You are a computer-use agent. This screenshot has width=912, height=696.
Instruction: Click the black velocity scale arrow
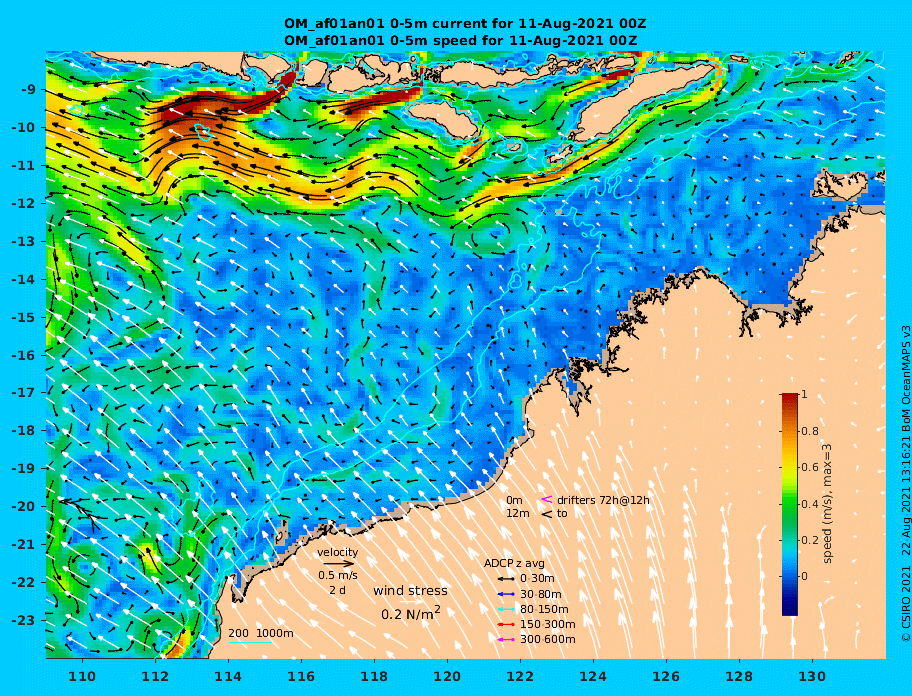tap(339, 563)
